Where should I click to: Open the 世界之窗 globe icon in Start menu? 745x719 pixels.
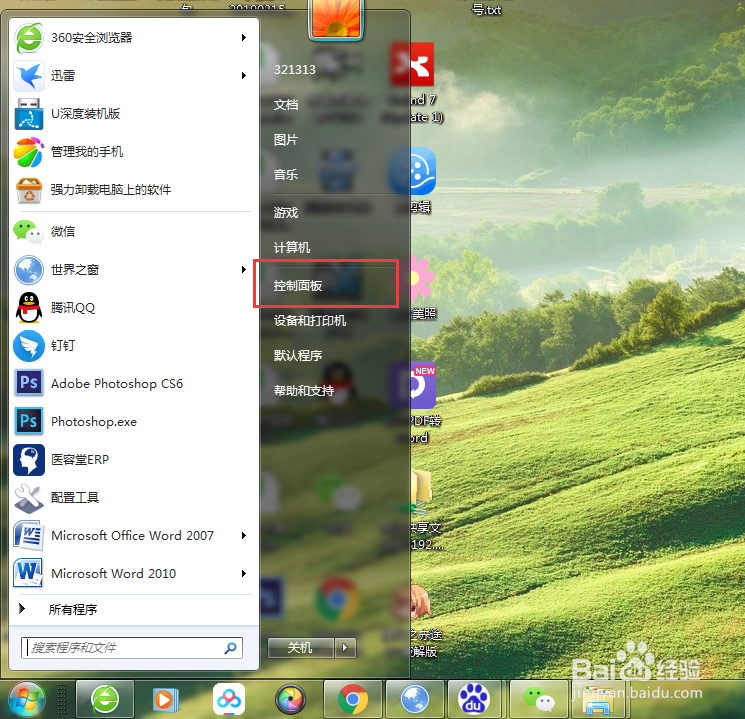pyautogui.click(x=29, y=270)
